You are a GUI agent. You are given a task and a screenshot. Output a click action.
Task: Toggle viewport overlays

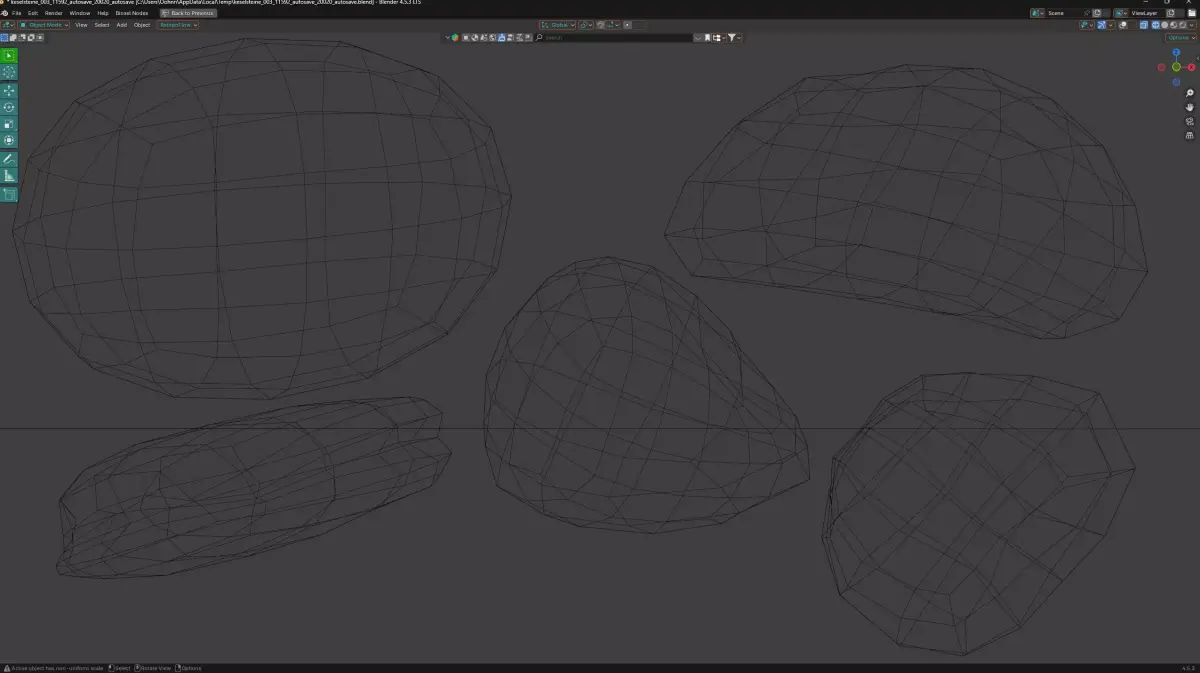(x=1123, y=25)
